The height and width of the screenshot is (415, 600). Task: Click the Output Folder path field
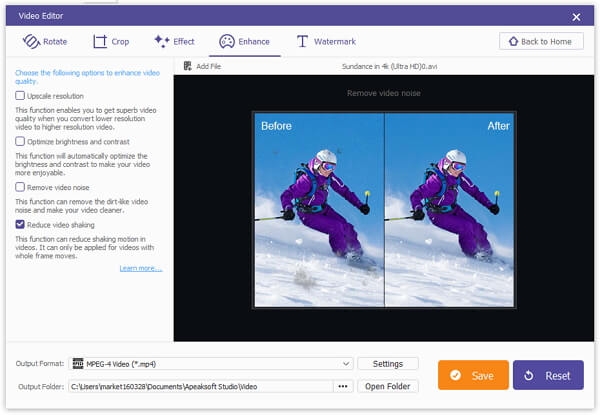[x=201, y=386]
